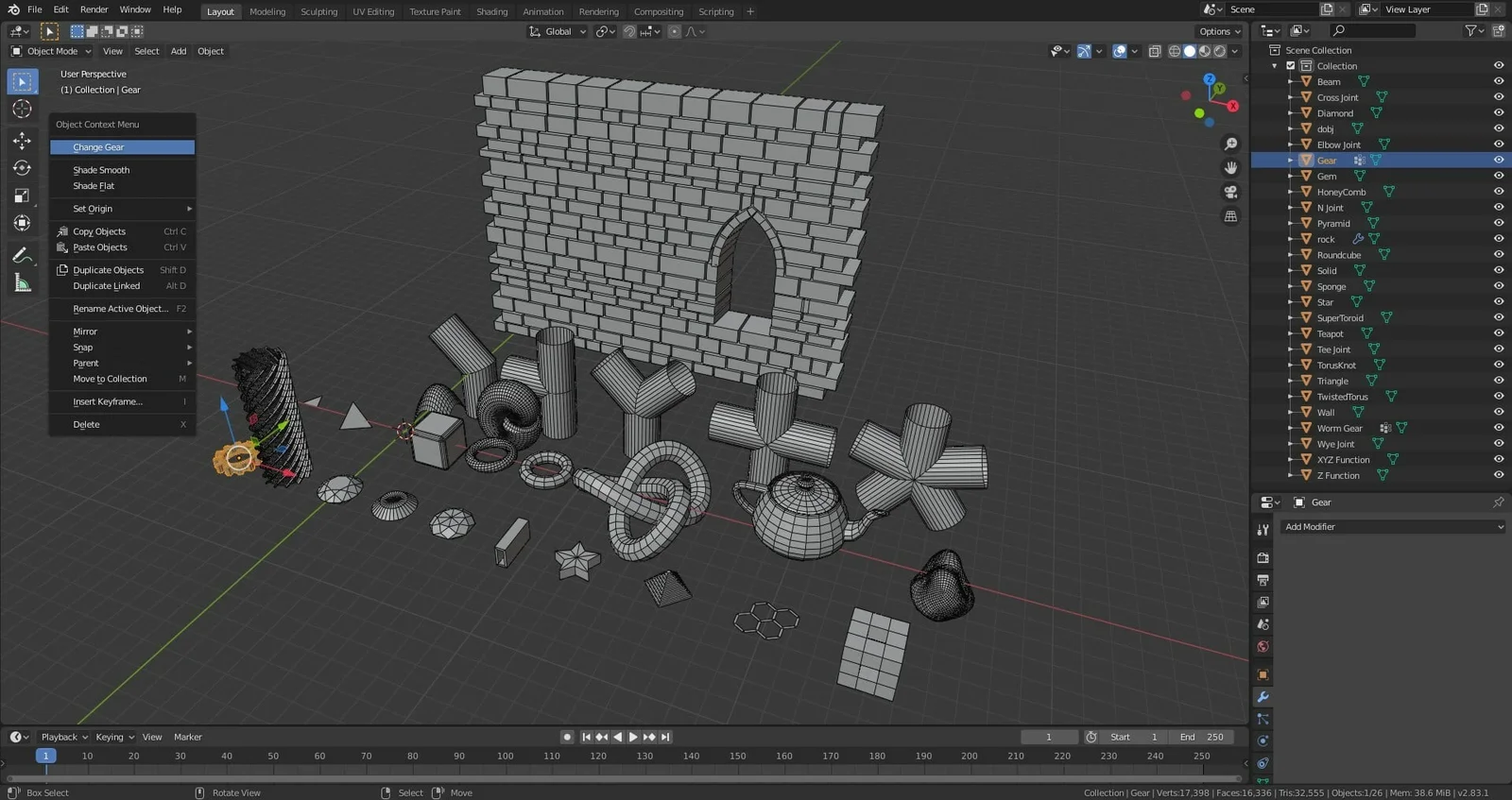
Task: Hide the Teapot object in outliner
Action: 1498,333
